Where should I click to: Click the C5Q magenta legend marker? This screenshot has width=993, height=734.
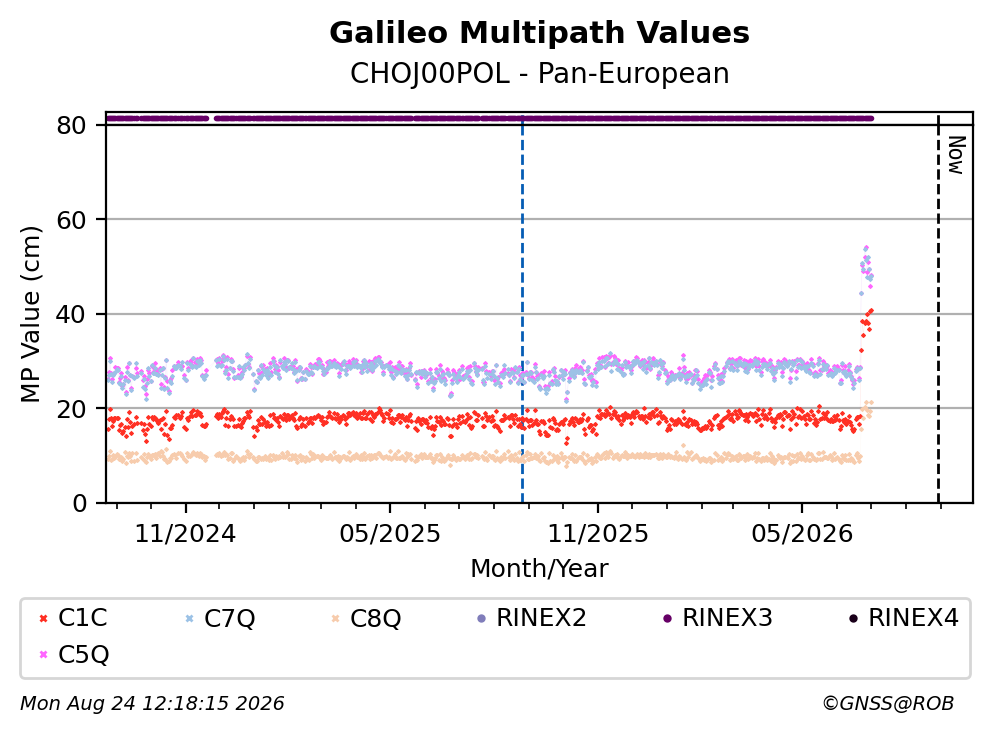coord(43,655)
